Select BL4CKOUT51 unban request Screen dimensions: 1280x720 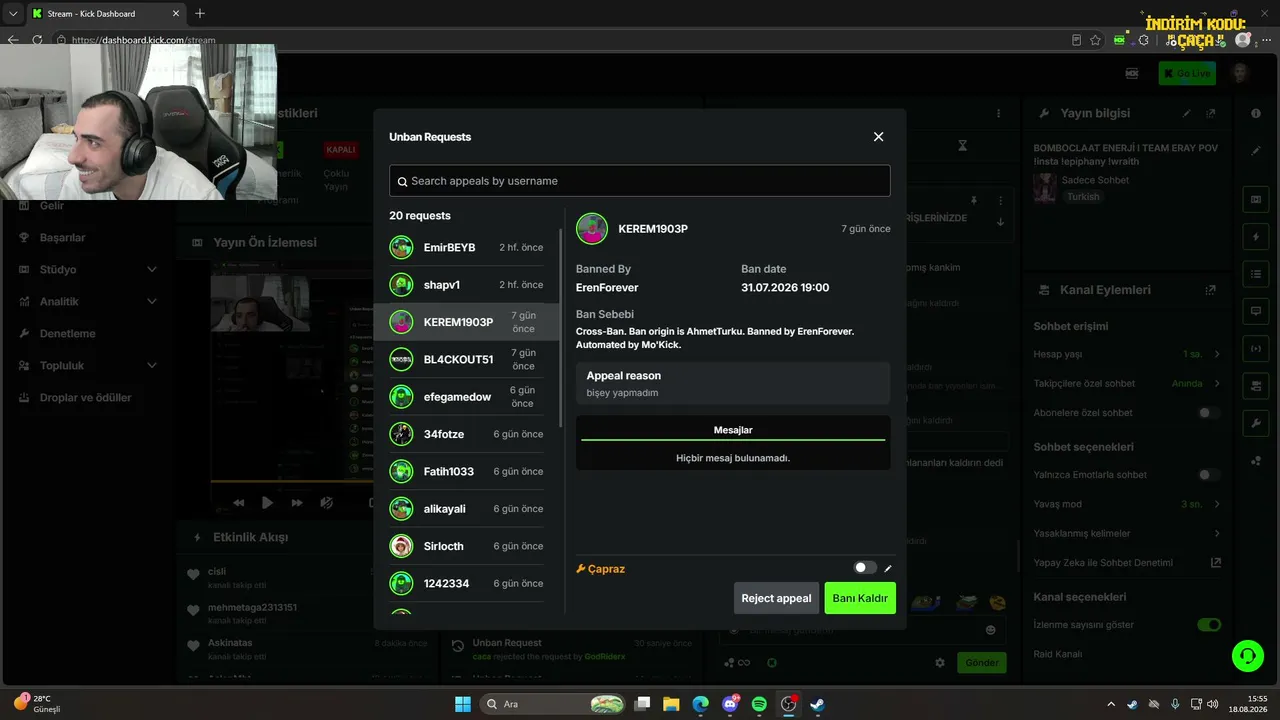pos(466,359)
